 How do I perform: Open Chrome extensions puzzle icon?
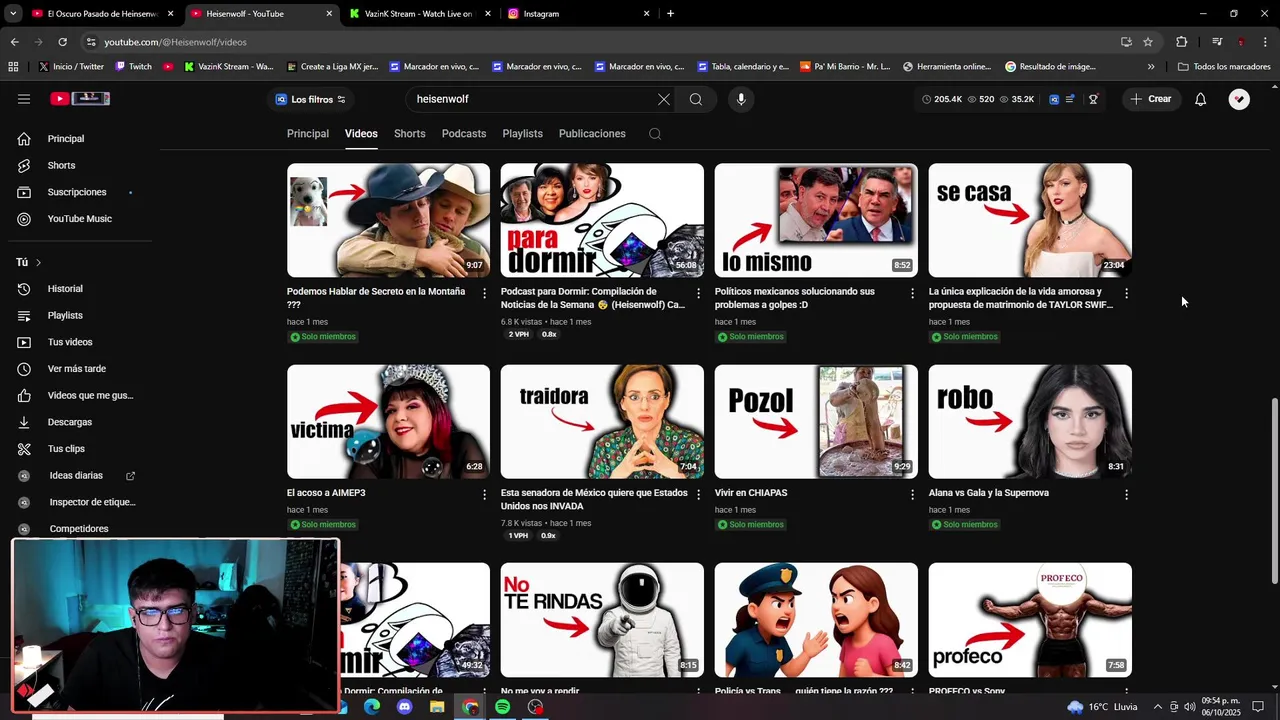pos(1181,42)
